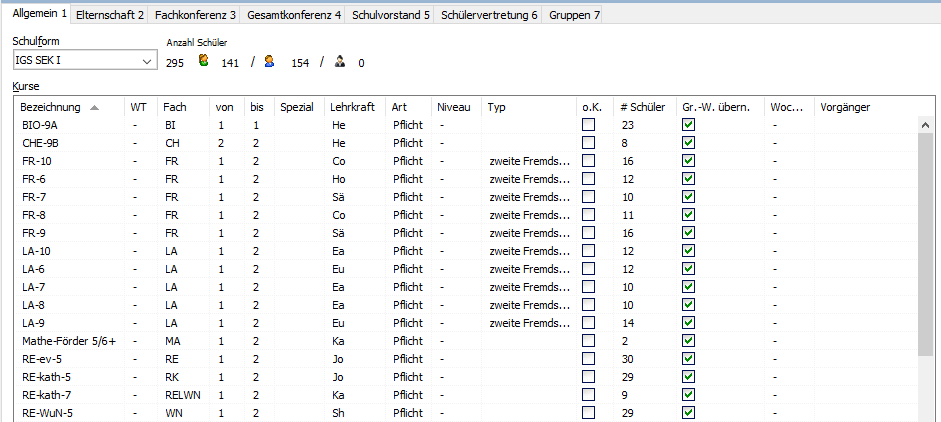Uncheck Gr.-W. übern. for CHE-9B

(x=688, y=143)
